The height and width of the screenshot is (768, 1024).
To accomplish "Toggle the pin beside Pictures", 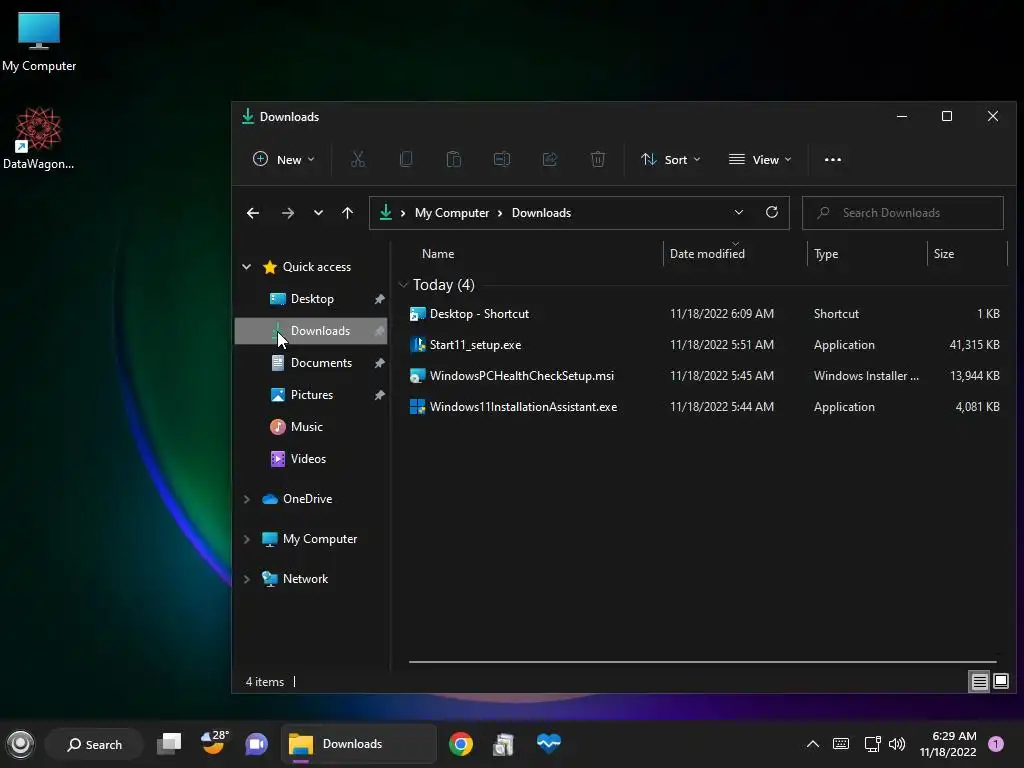I will [x=379, y=395].
